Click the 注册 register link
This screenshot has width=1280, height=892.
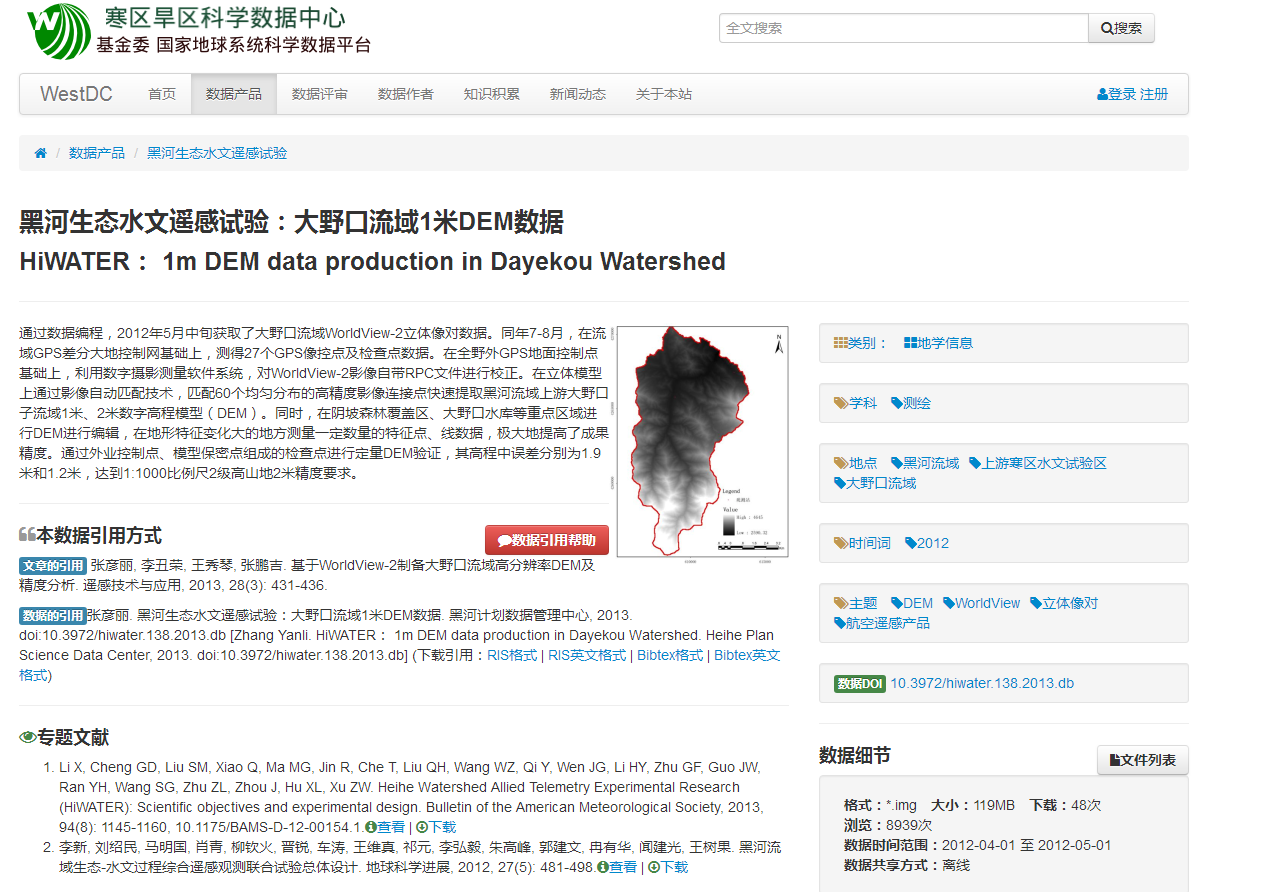click(1154, 94)
